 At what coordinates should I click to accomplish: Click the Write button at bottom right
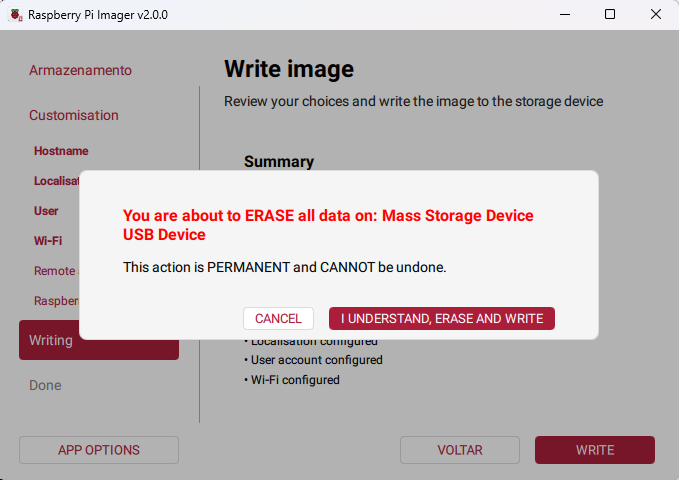pos(595,450)
